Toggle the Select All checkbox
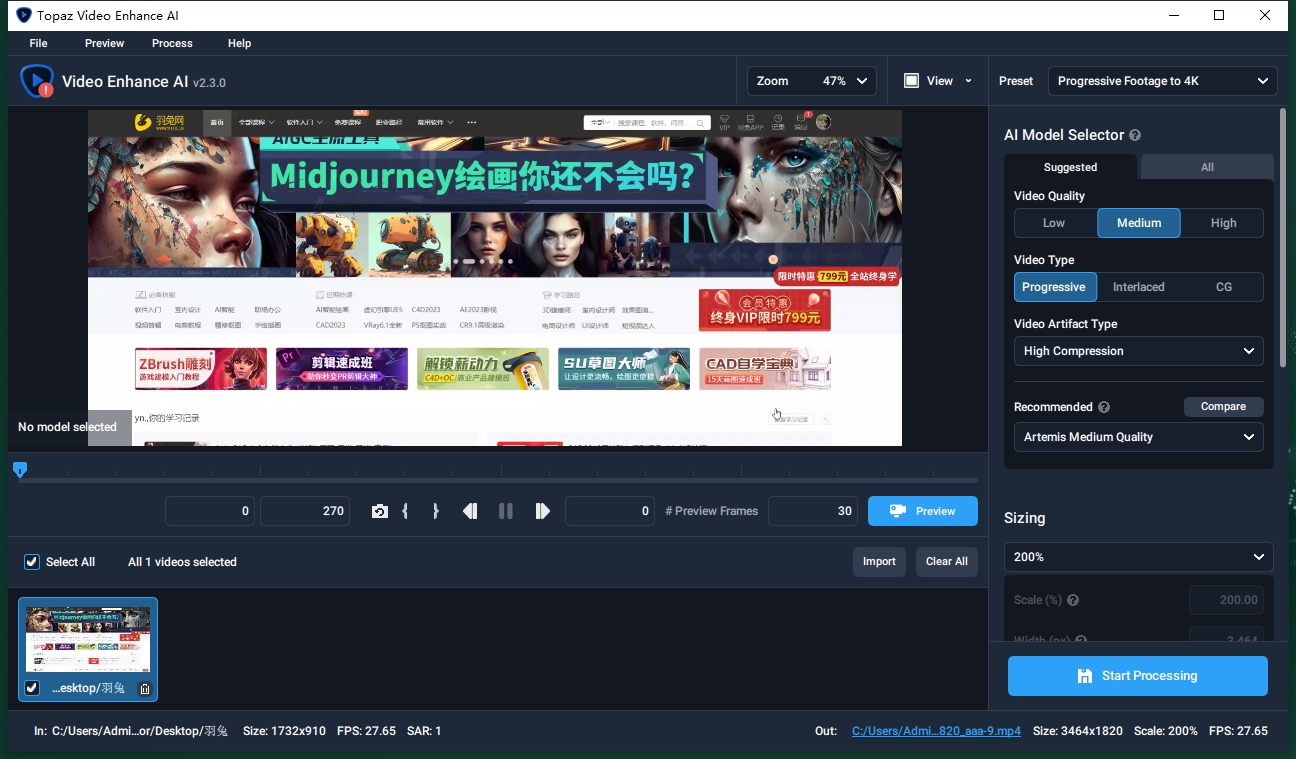1296x759 pixels. (32, 562)
